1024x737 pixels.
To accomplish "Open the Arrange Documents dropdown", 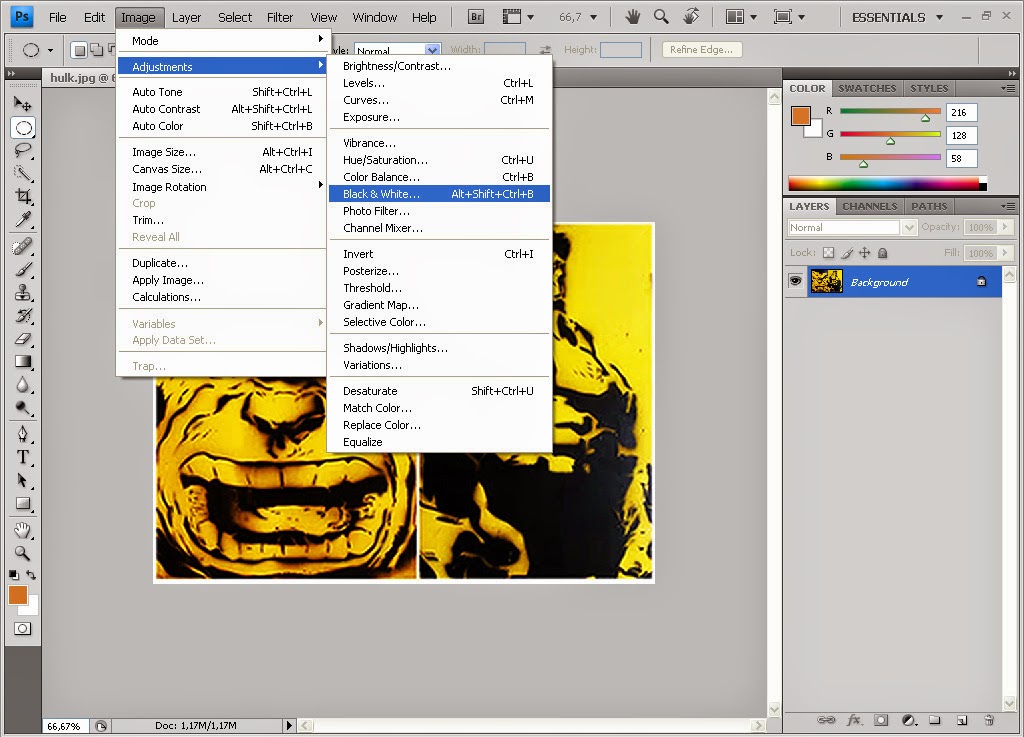I will (740, 17).
